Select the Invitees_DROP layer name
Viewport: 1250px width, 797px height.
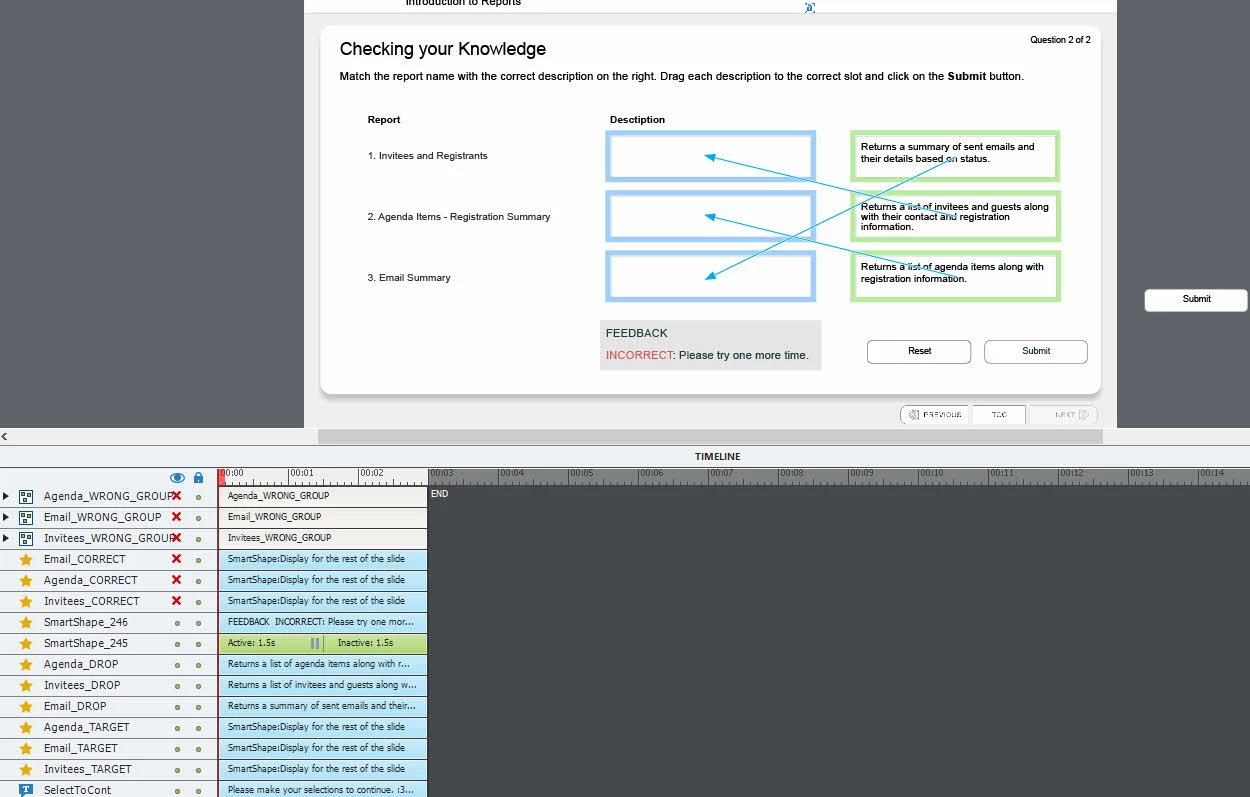click(x=82, y=685)
